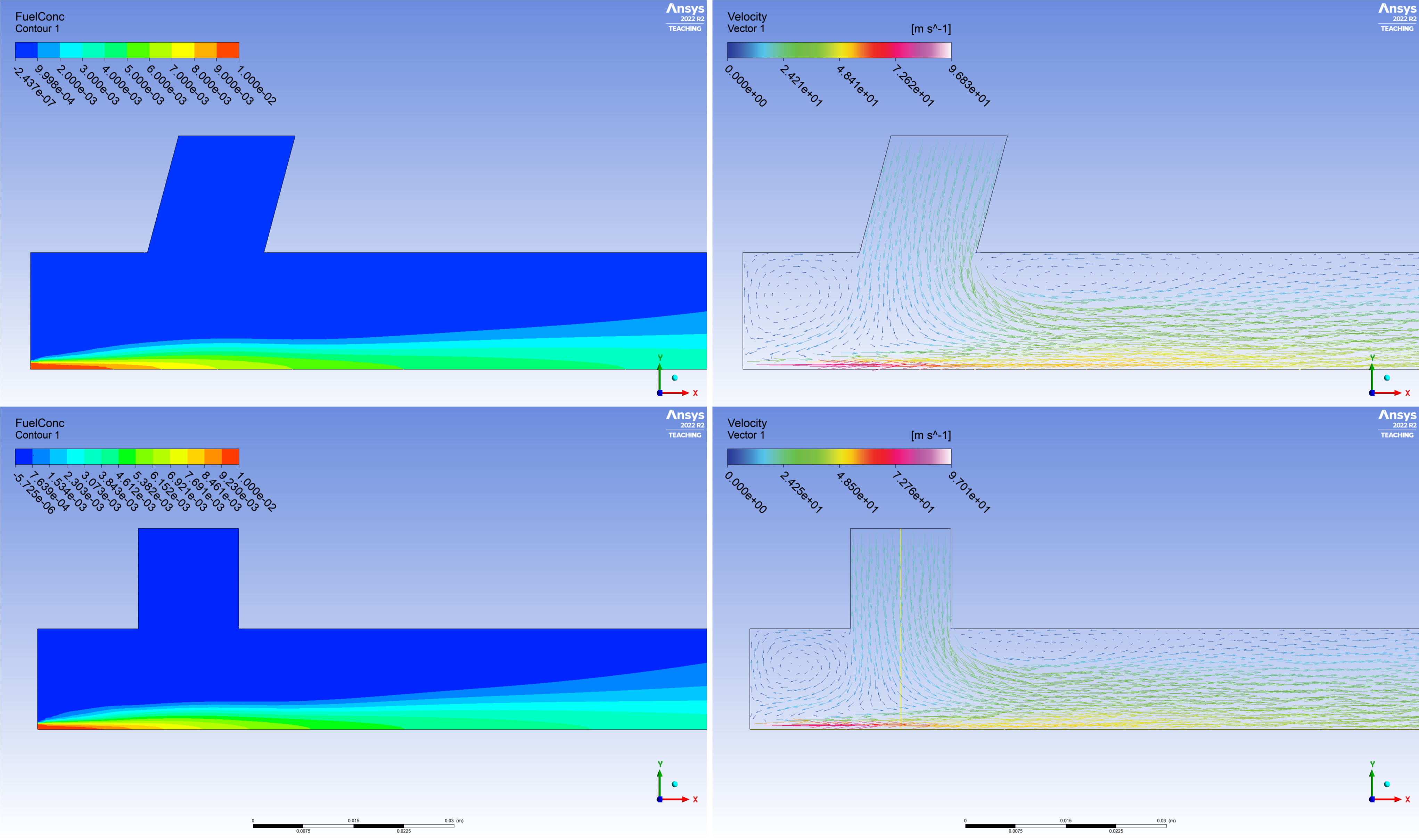The image size is (1419, 840).
Task: Select the legend value 4.612e-03
Action: pos(136,492)
